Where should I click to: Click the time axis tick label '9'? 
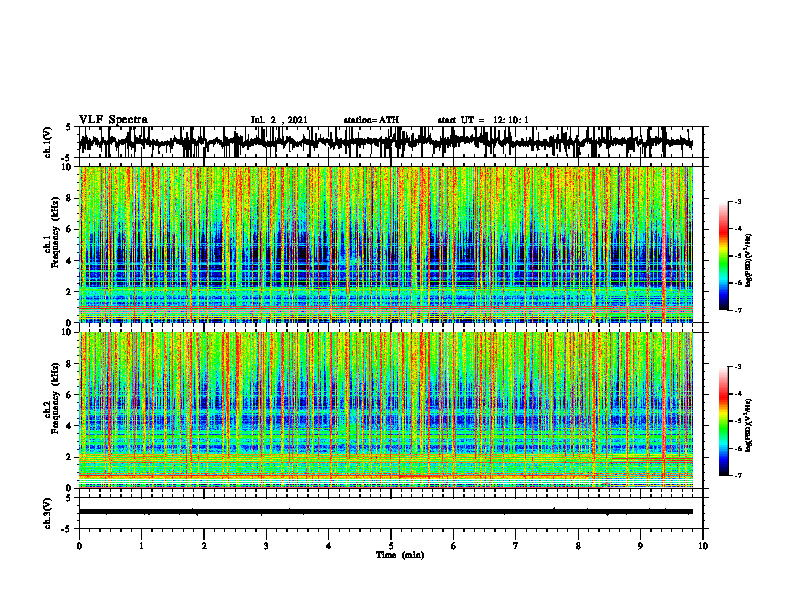[640, 546]
